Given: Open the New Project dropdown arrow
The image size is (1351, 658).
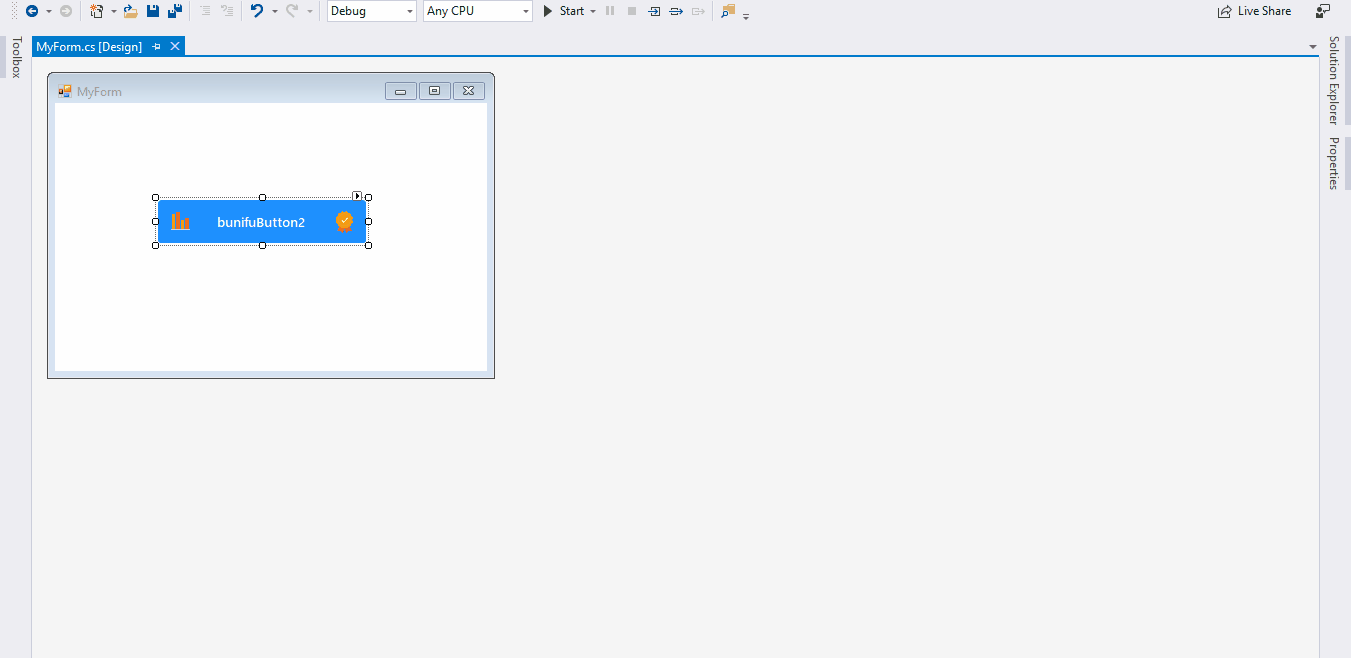Looking at the screenshot, I should click(x=113, y=11).
